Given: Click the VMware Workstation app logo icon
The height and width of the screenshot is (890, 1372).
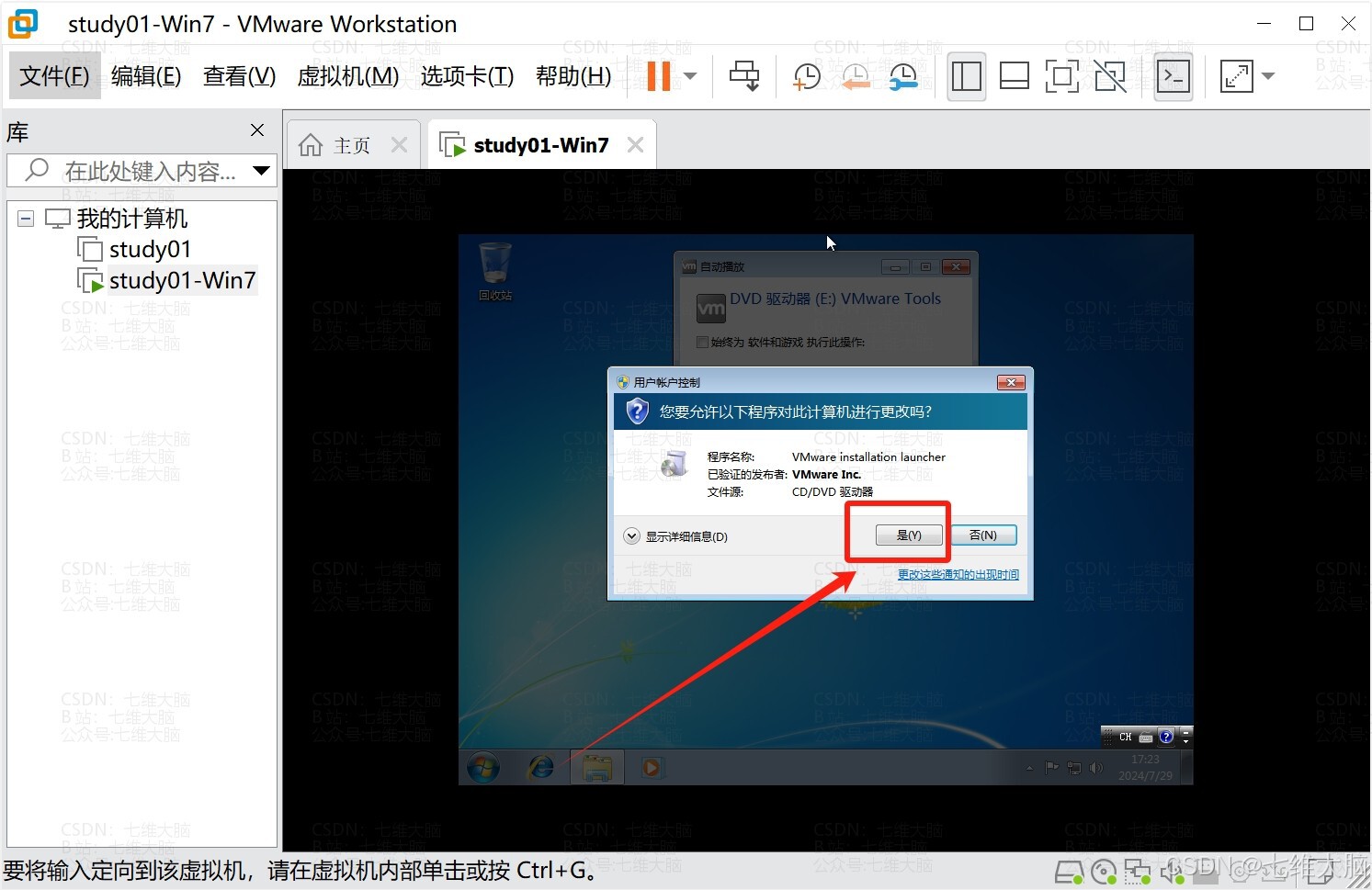Looking at the screenshot, I should pyautogui.click(x=23, y=24).
